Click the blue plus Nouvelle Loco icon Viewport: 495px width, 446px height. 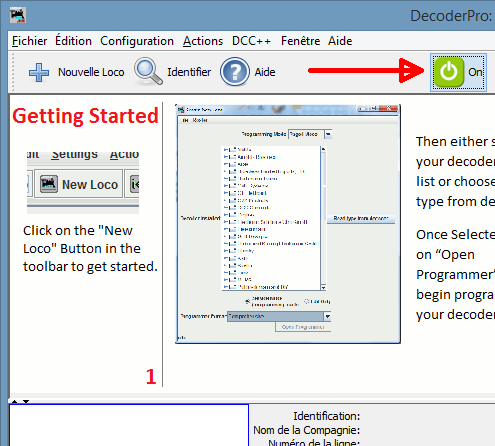coord(39,72)
